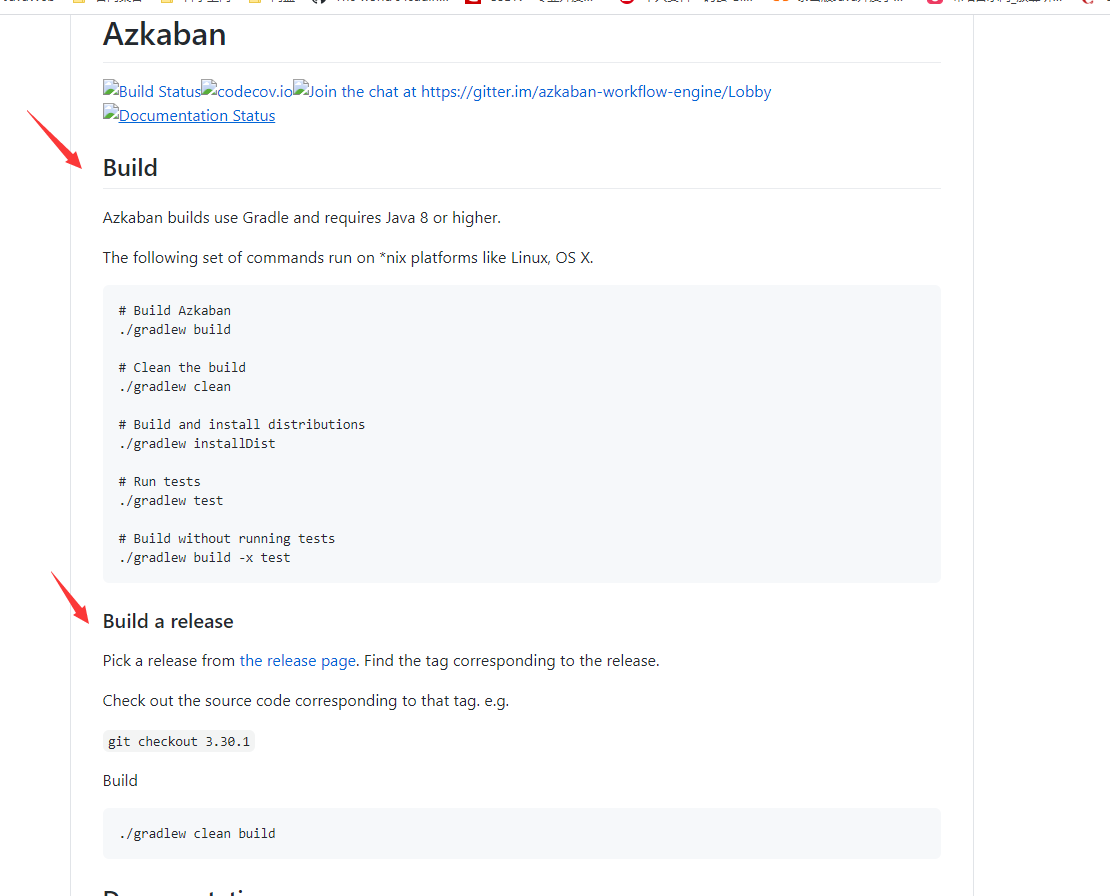Click the broken Build Status badge icon
This screenshot has height=896, width=1110.
[x=110, y=87]
